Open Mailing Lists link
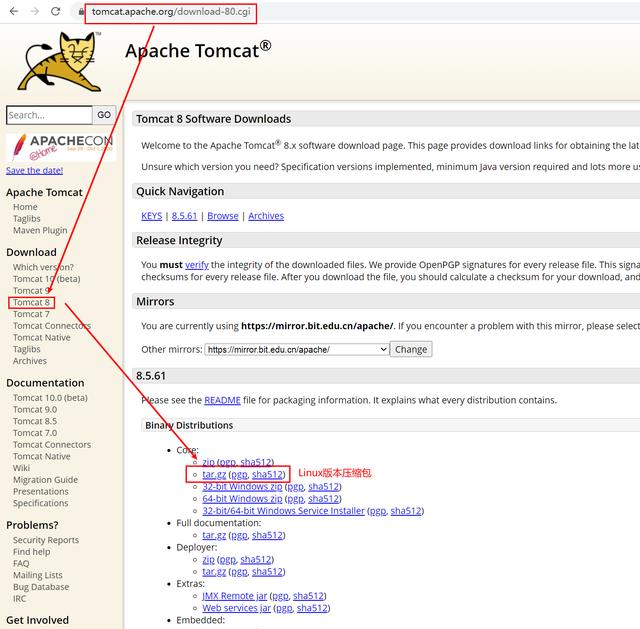This screenshot has height=629, width=640. (38, 576)
